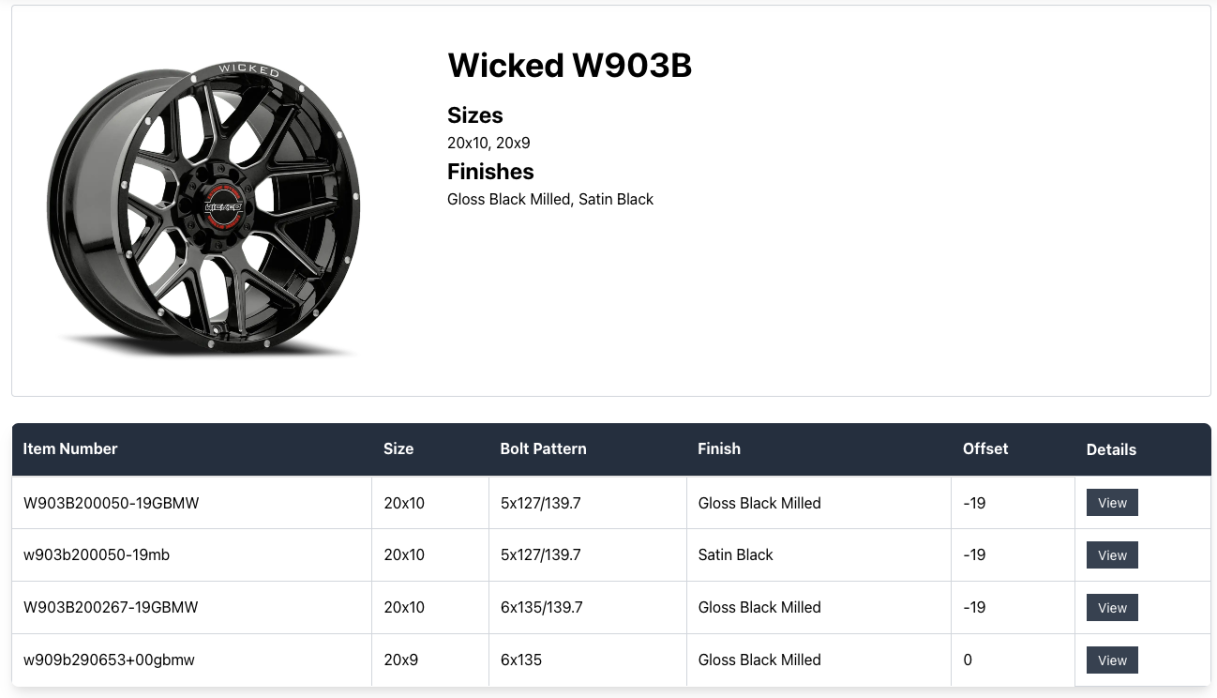Click the Offset column header

(x=985, y=449)
